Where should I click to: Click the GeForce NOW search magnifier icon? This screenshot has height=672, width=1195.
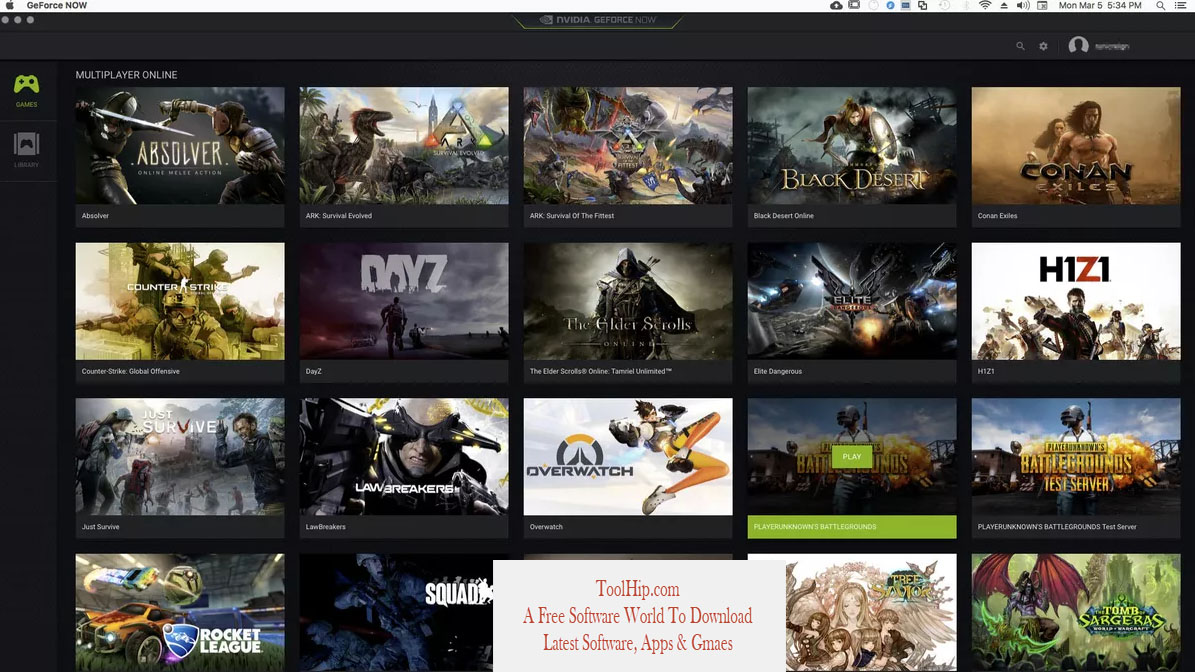click(1020, 46)
